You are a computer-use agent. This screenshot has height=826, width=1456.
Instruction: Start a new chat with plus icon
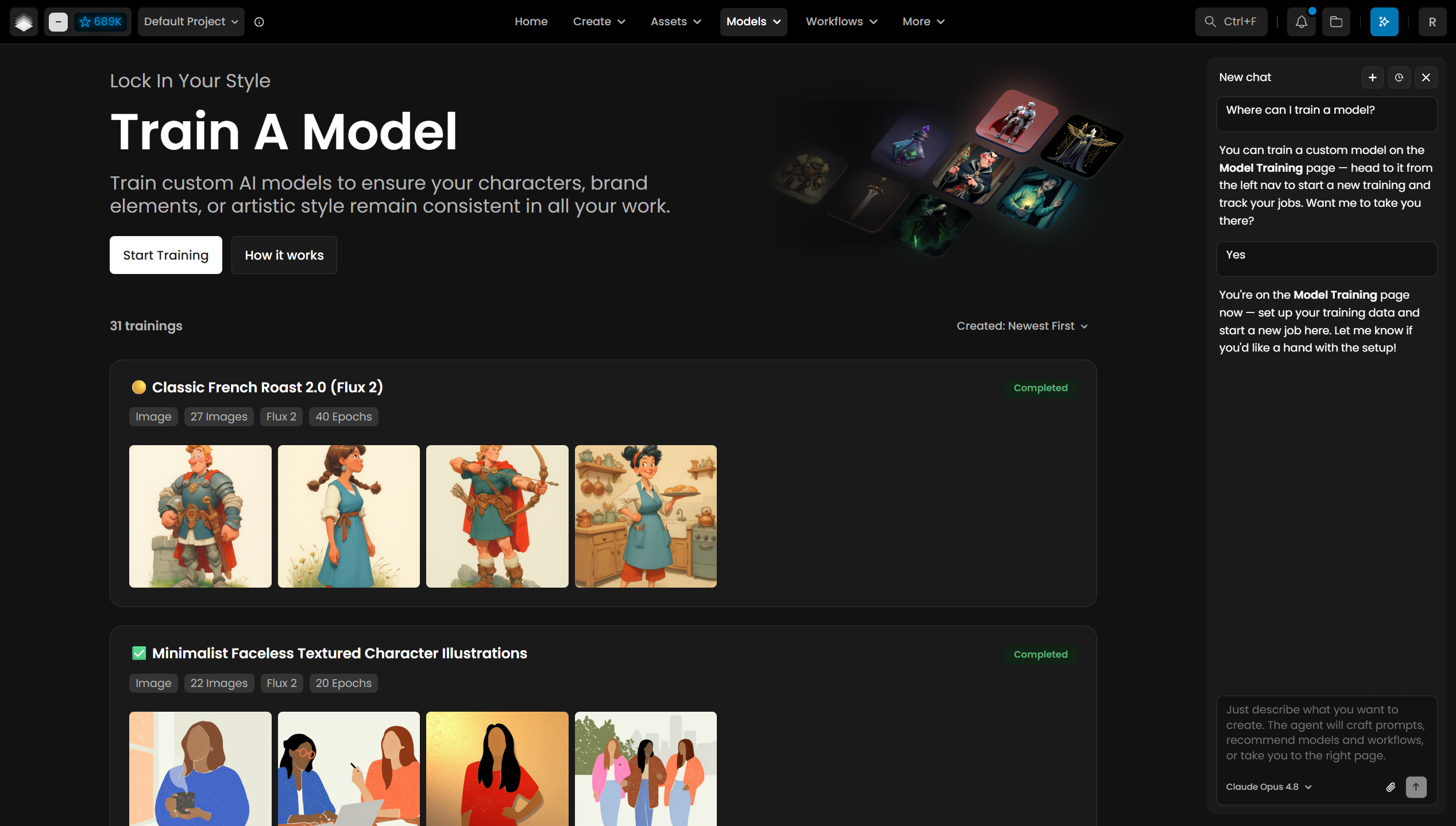pyautogui.click(x=1373, y=78)
